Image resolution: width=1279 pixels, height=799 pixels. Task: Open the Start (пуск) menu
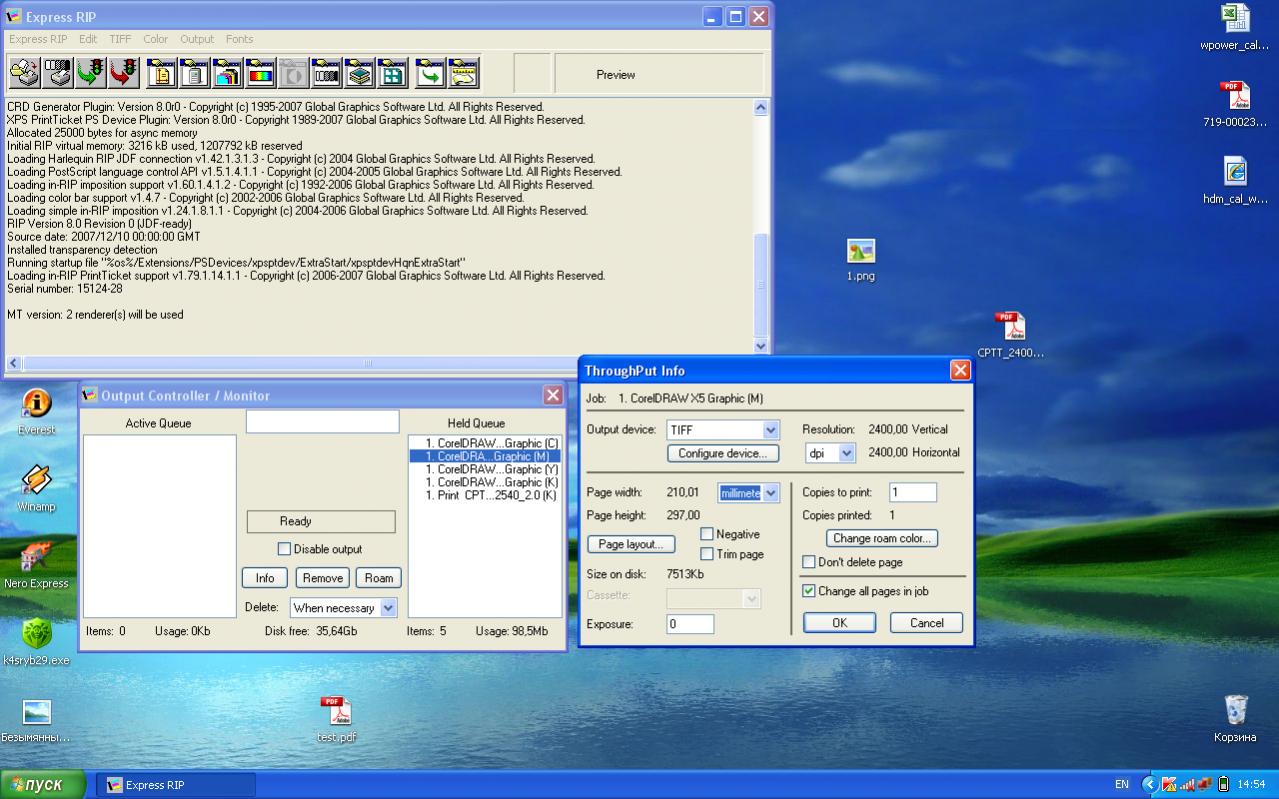click(x=43, y=785)
